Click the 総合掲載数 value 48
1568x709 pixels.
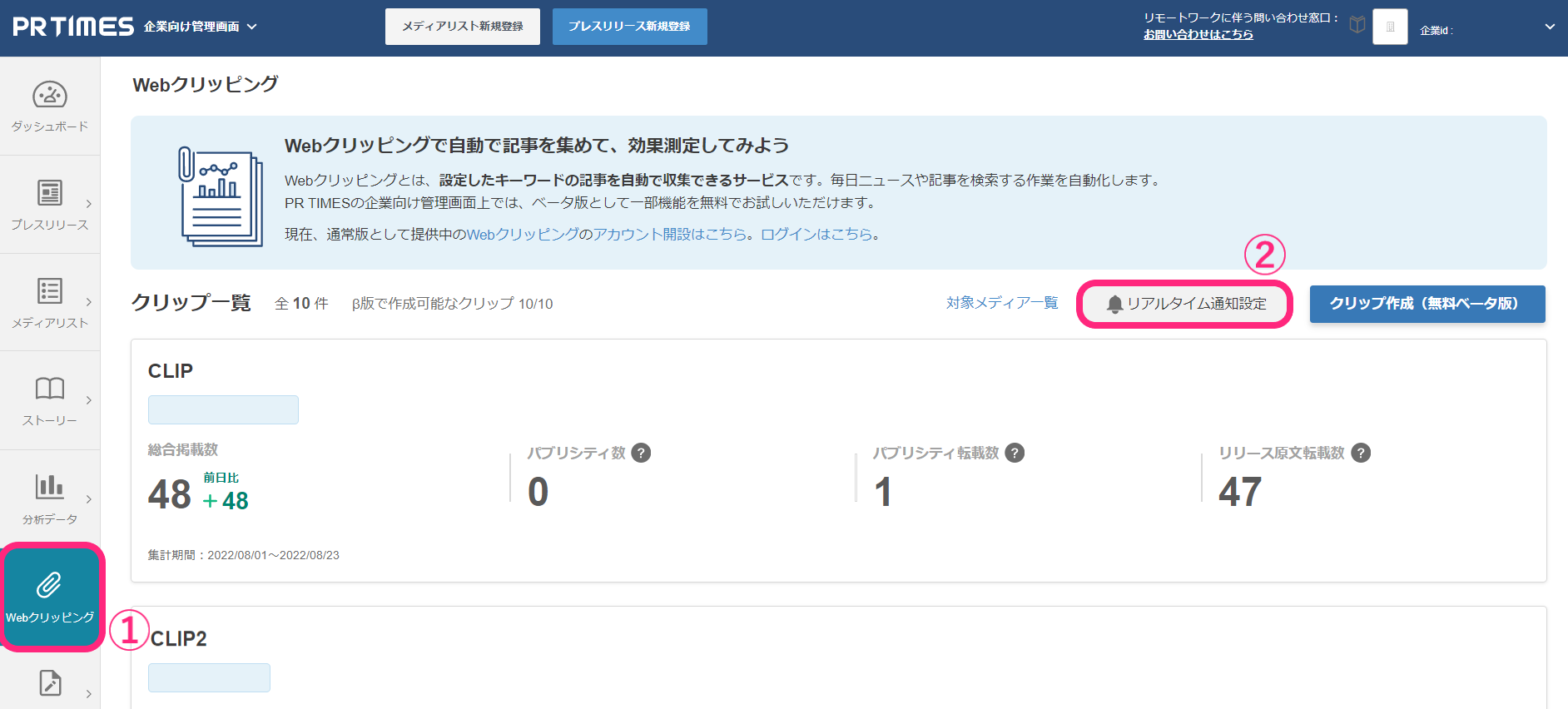click(170, 495)
